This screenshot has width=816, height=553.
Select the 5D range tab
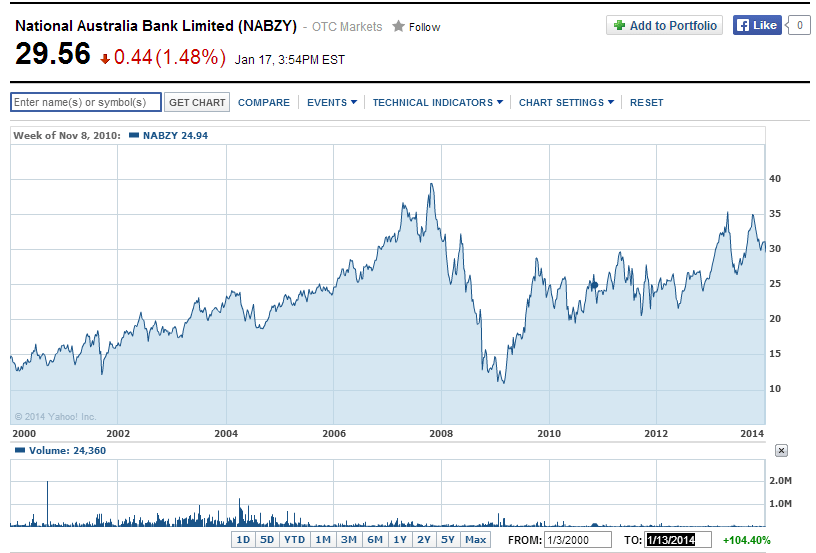point(267,539)
